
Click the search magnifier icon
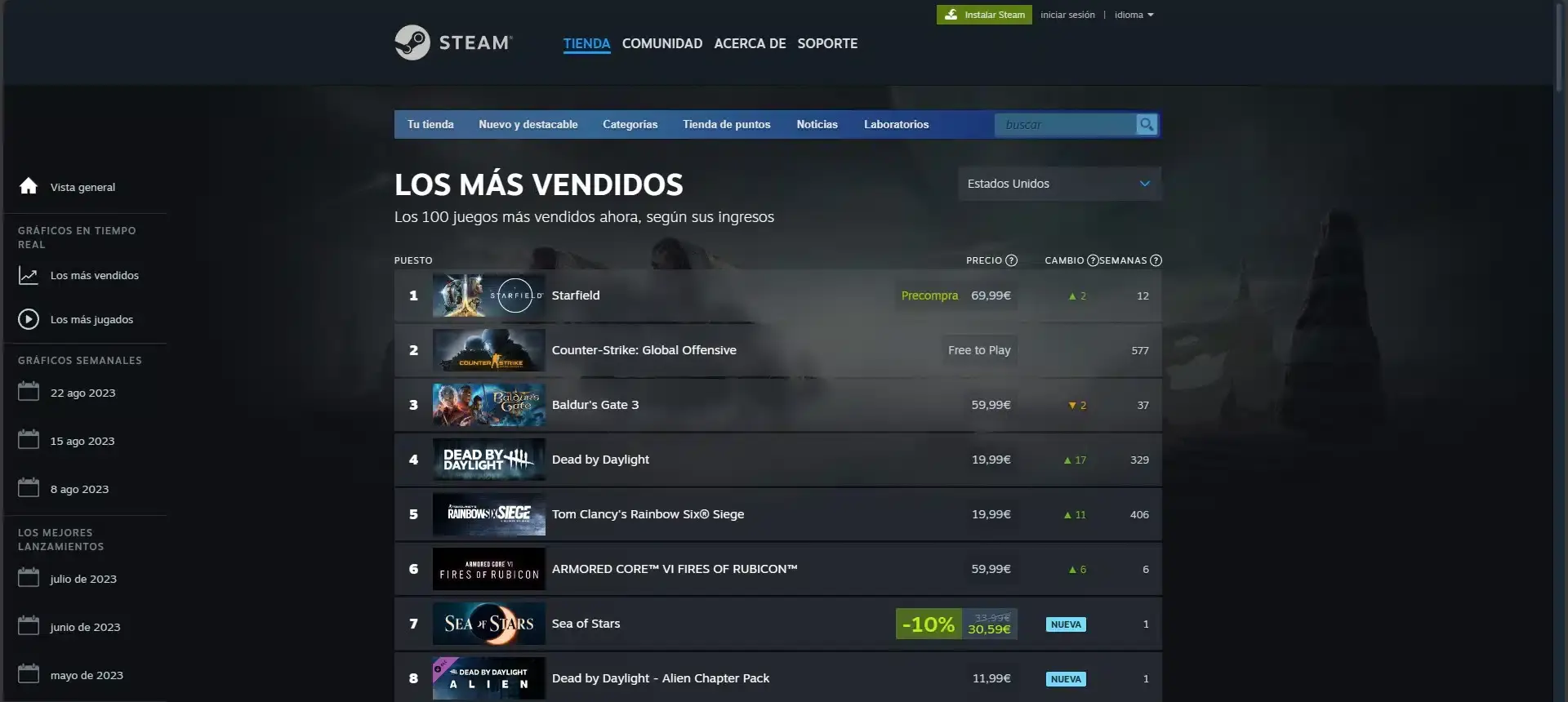pos(1147,124)
